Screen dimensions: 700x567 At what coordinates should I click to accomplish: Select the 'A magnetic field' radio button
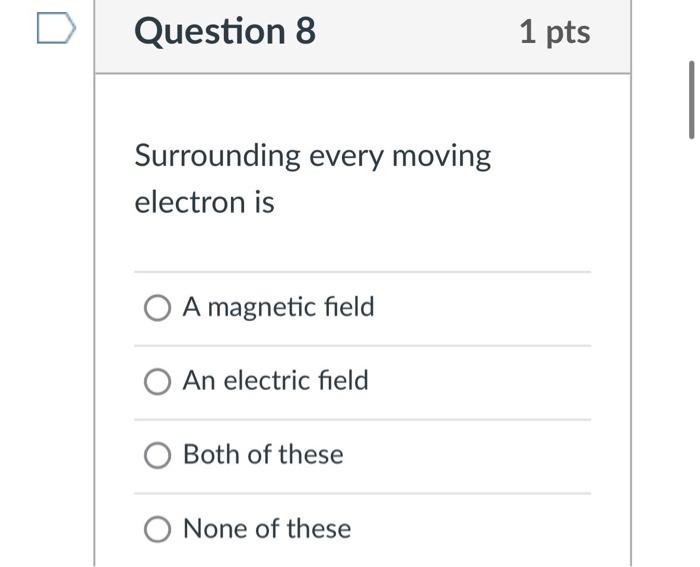[x=157, y=308]
